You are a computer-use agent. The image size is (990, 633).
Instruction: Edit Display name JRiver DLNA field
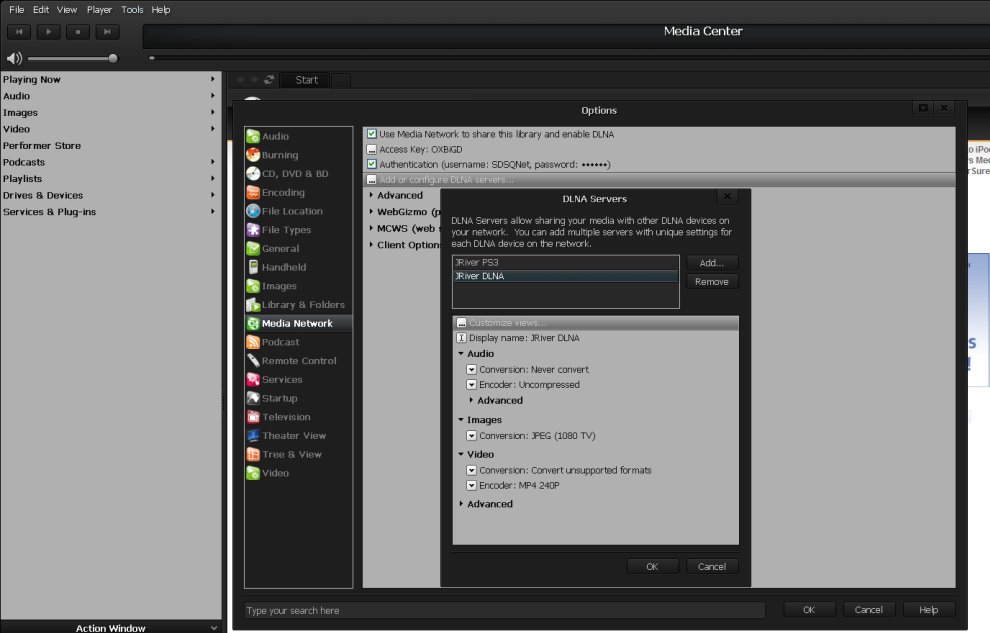pos(518,338)
